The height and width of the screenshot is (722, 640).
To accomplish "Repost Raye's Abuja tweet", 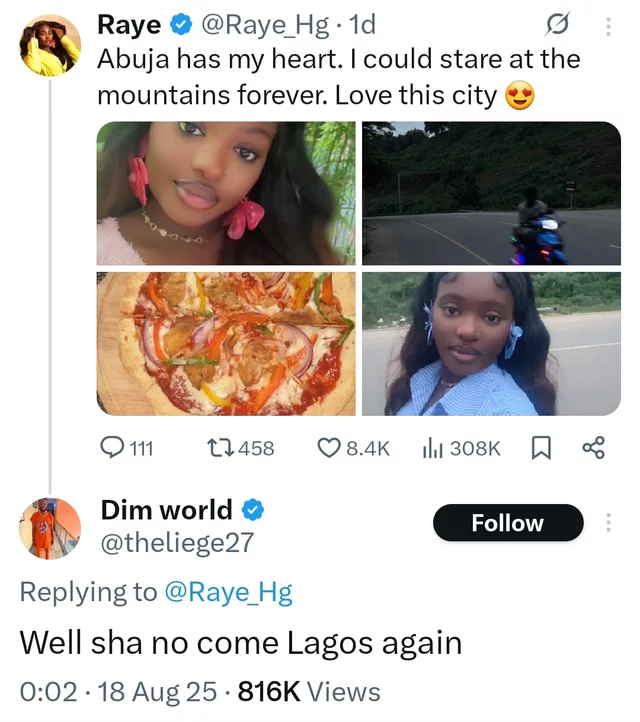I will coord(239,449).
